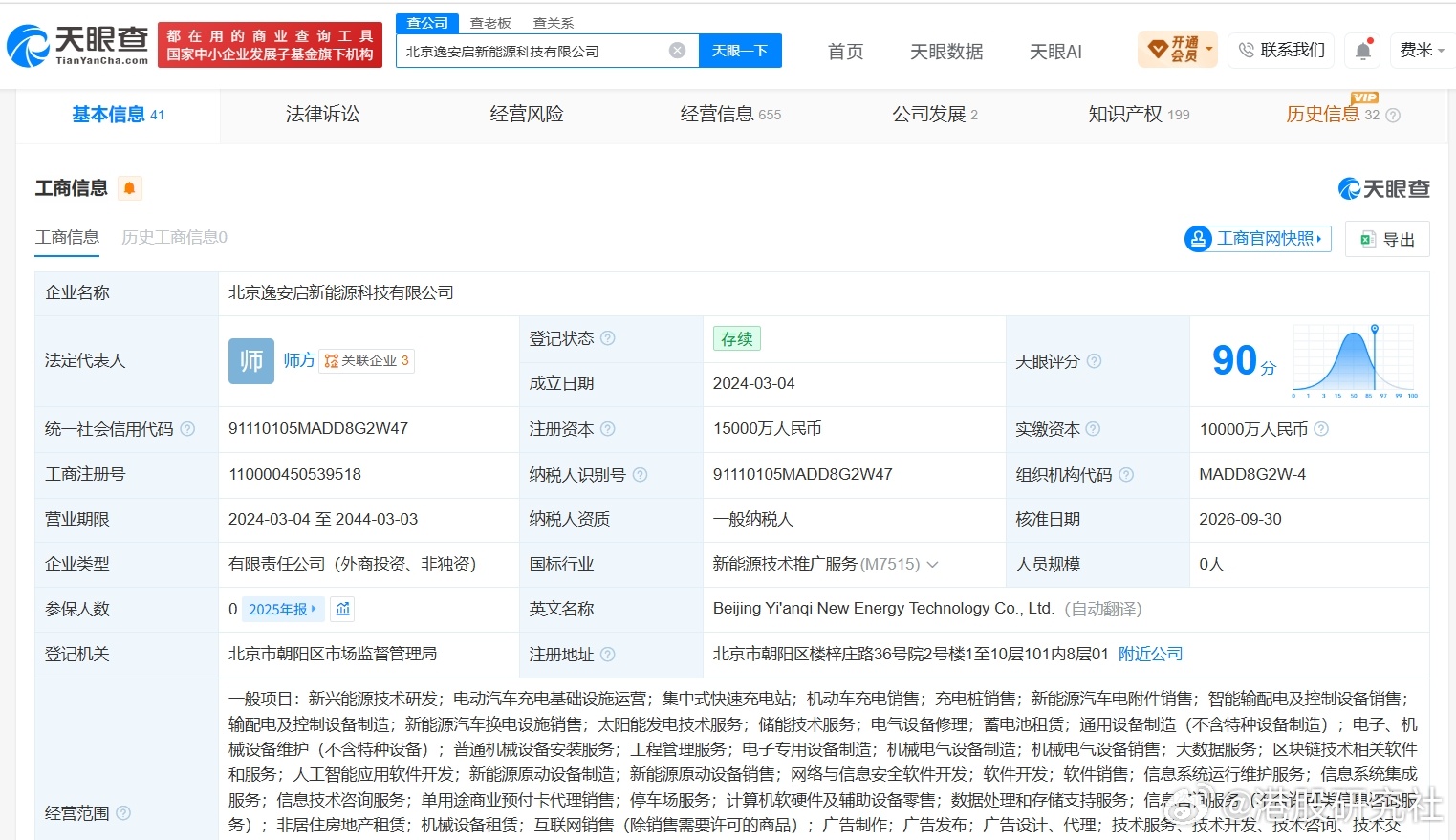The image size is (1456, 840).
Task: Expand 国标行业 industry chevron
Action: click(932, 565)
